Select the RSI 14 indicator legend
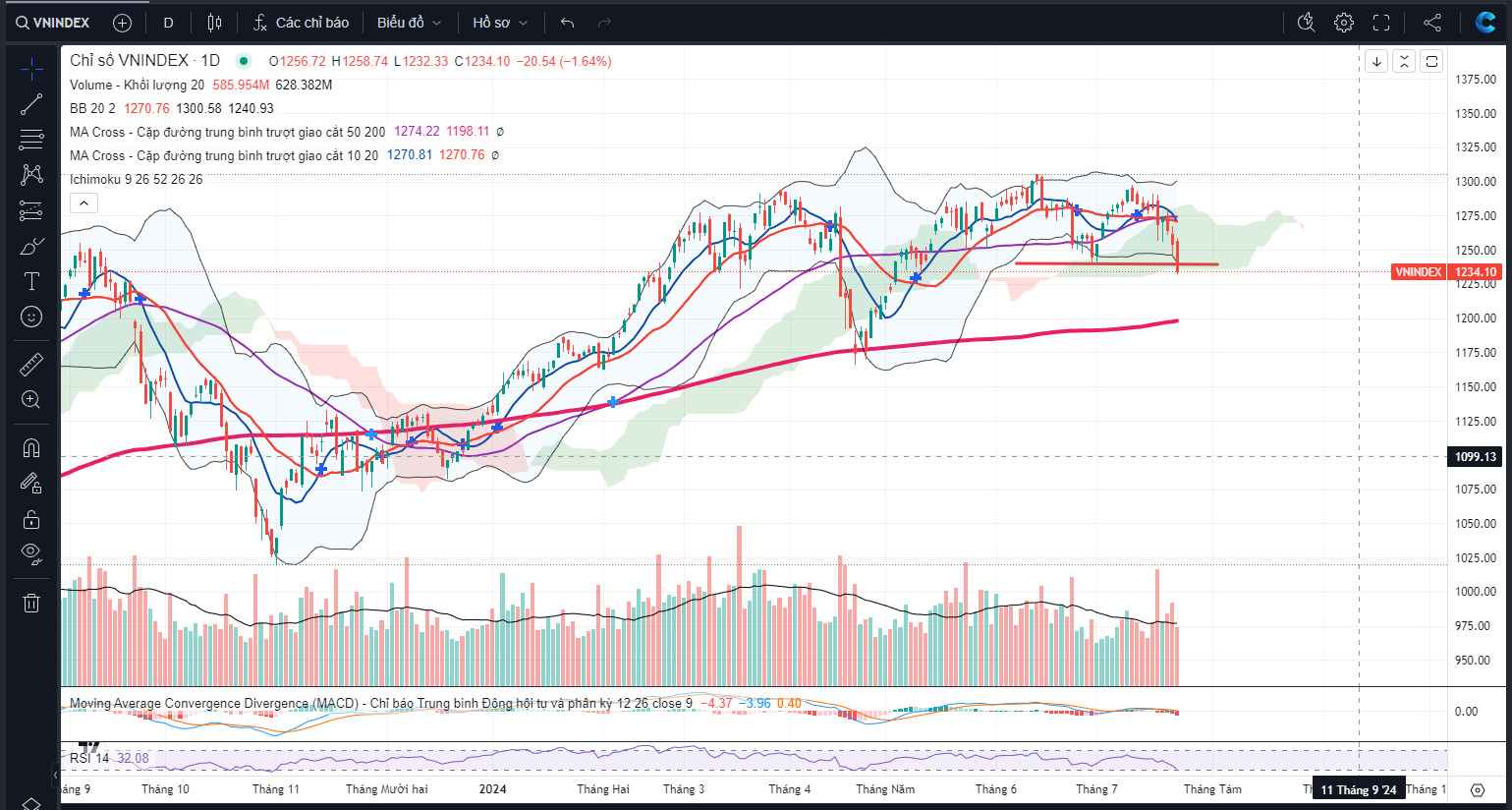Image resolution: width=1512 pixels, height=810 pixels. (x=89, y=758)
